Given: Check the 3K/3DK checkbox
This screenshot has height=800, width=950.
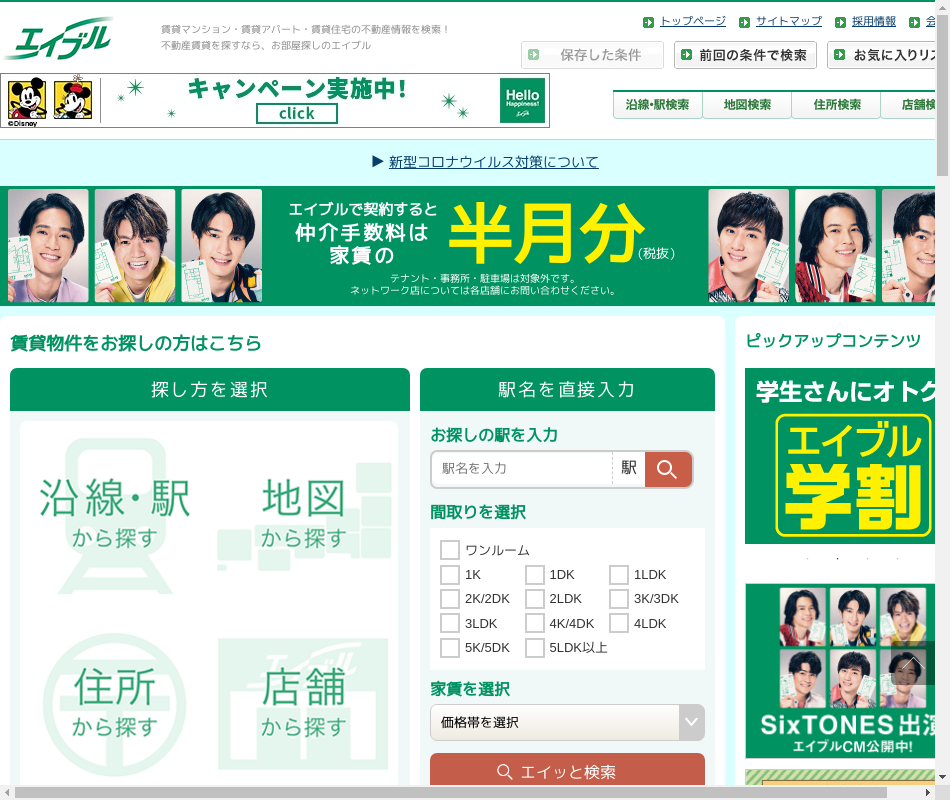Looking at the screenshot, I should click(619, 599).
